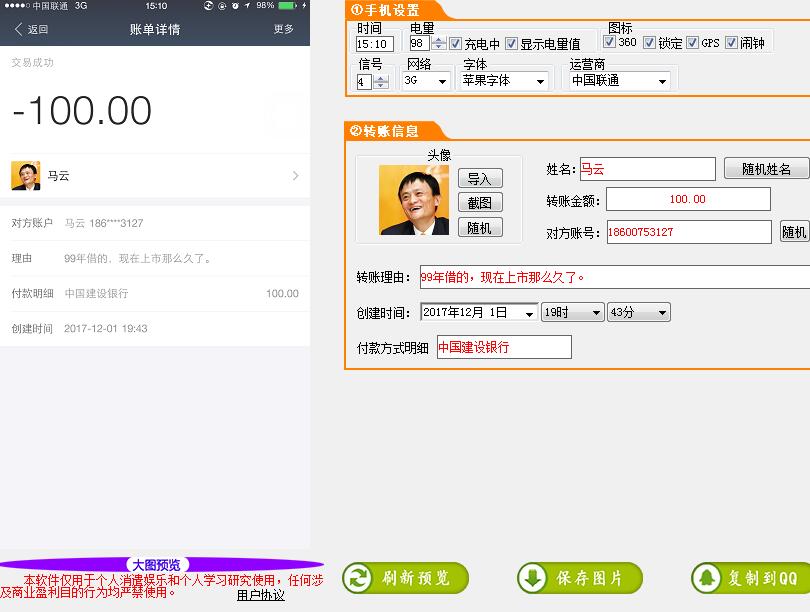Toggle the 360 icon checkbox
Screen dimensions: 810x612
pos(609,42)
